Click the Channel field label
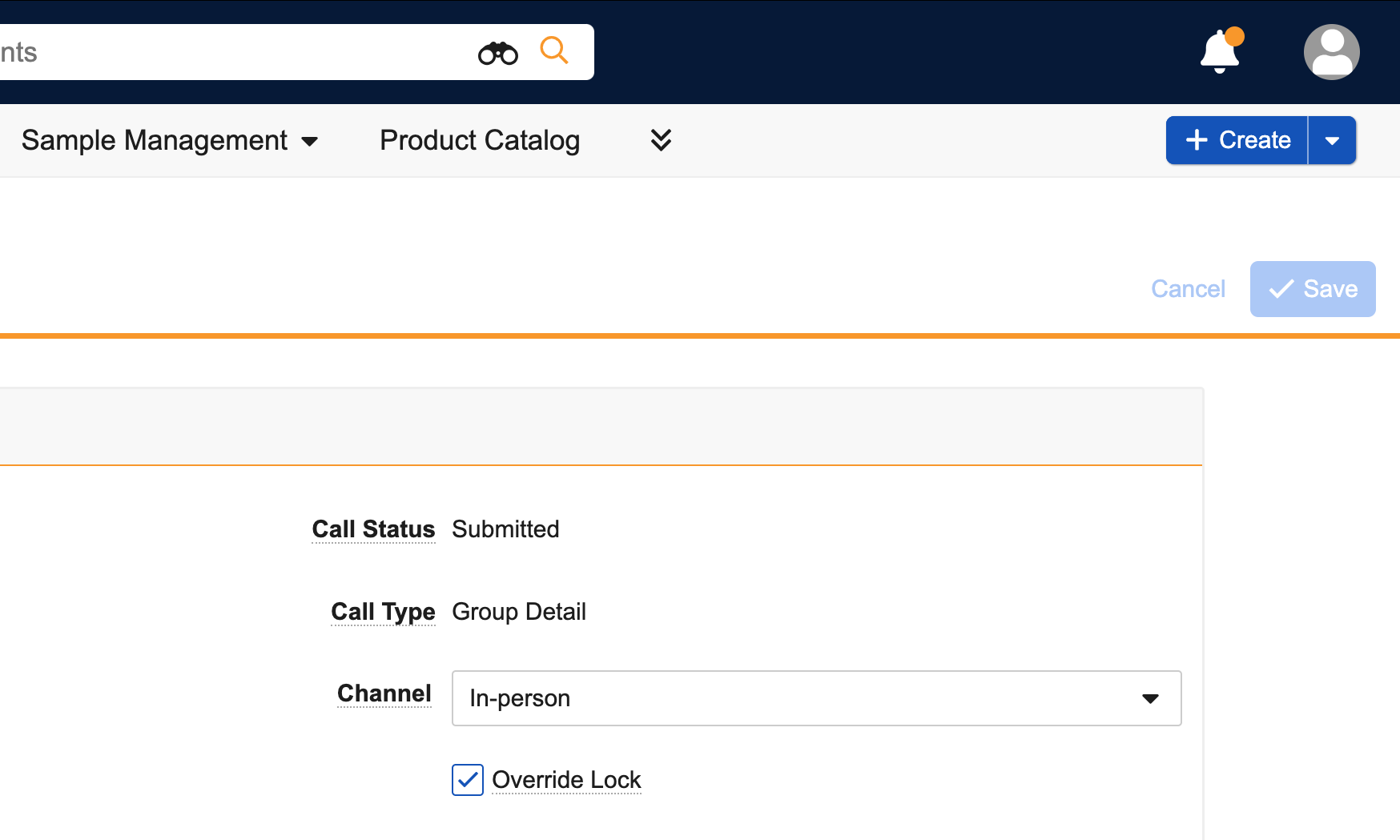This screenshot has height=840, width=1400. [x=384, y=693]
